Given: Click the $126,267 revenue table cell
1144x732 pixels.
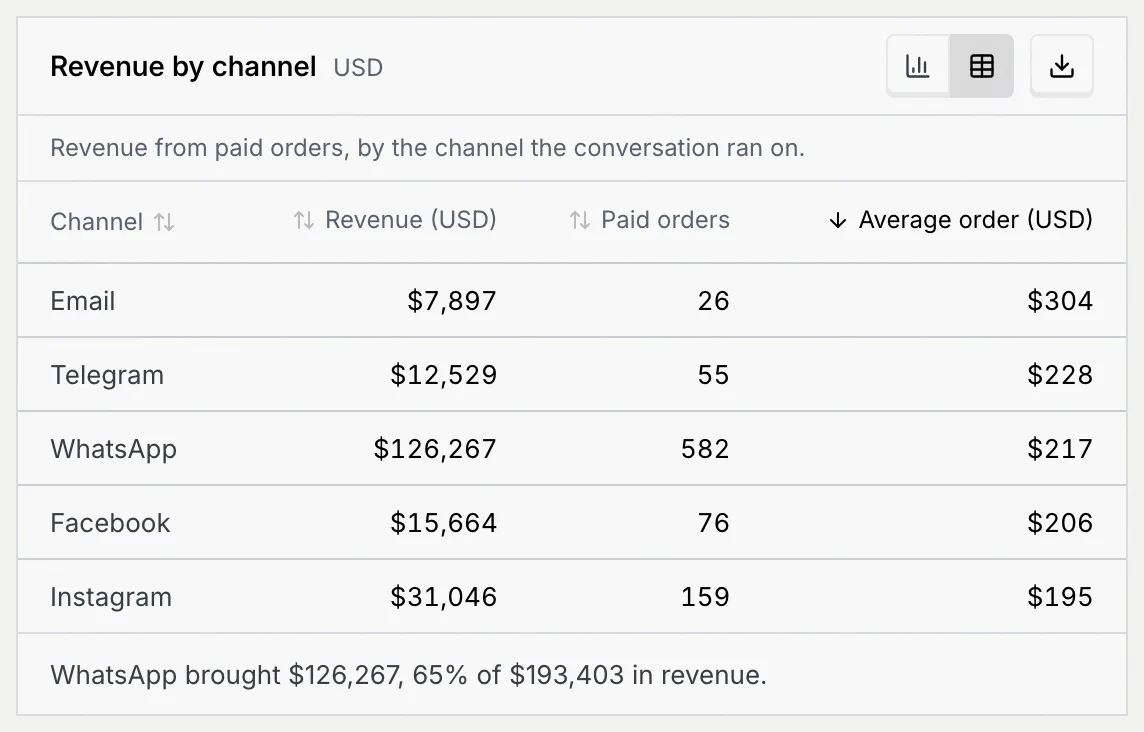Looking at the screenshot, I should [x=435, y=448].
